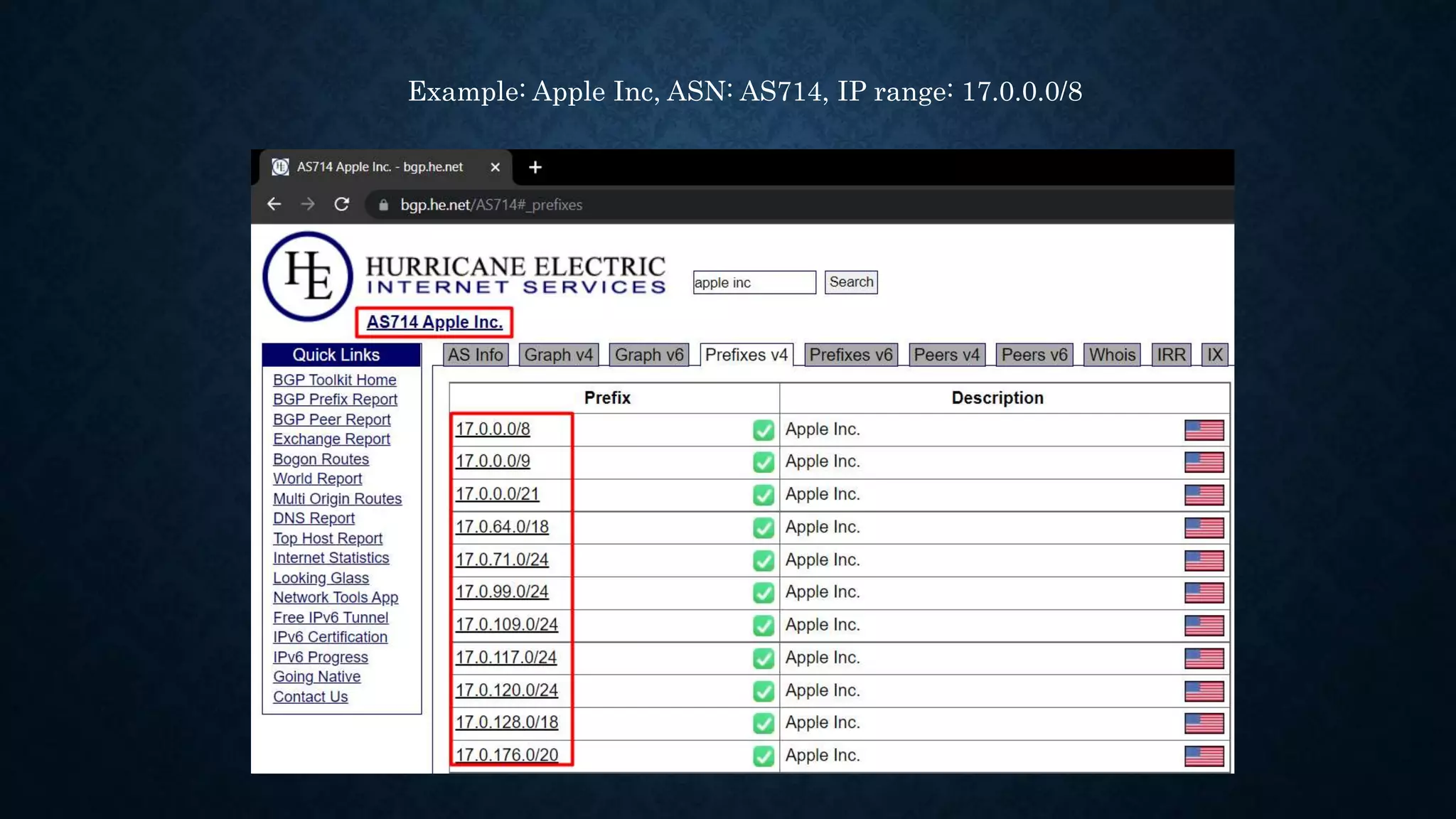The height and width of the screenshot is (819, 1456).
Task: Open Multi Origin Routes link
Action: coord(338,499)
